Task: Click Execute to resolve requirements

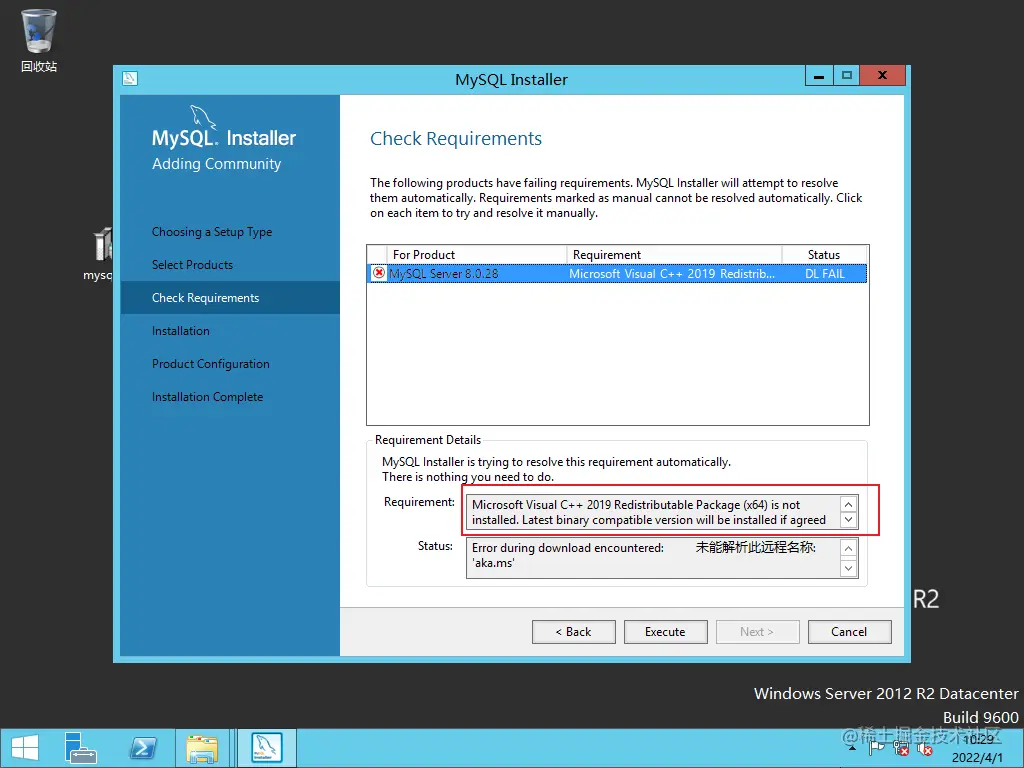Action: [x=665, y=632]
